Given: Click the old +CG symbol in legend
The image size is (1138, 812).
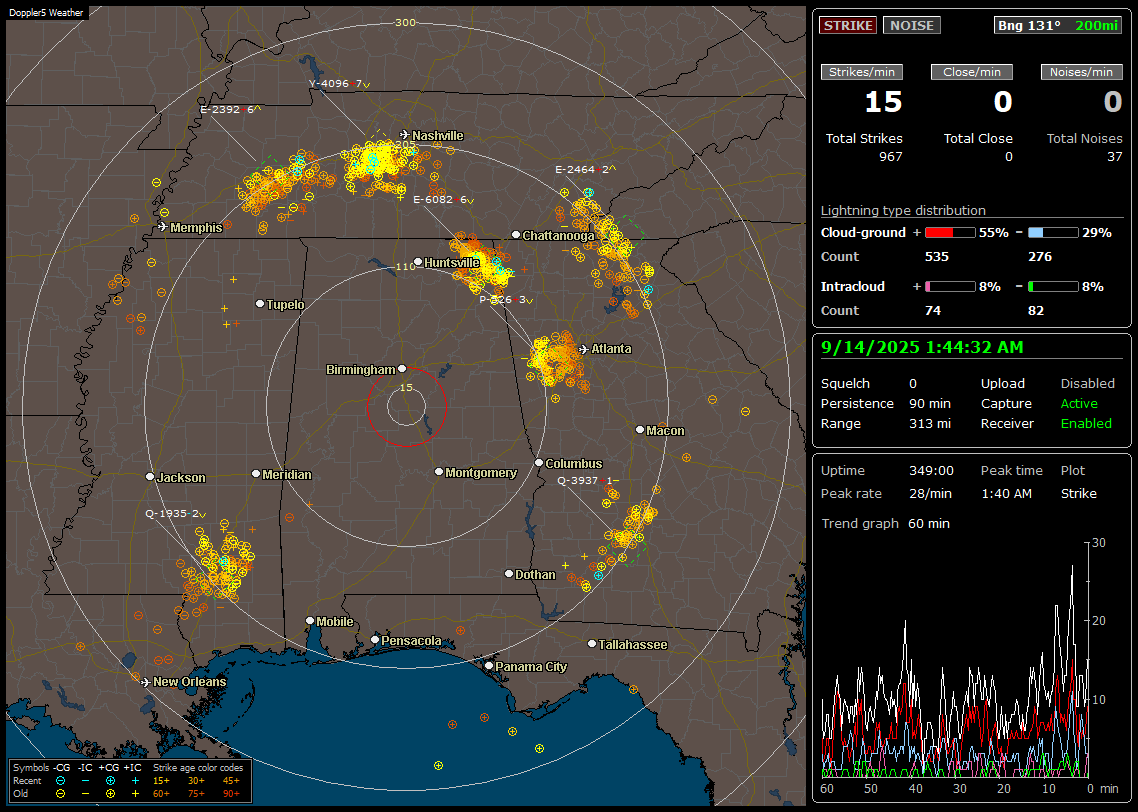Looking at the screenshot, I should click(x=110, y=794).
